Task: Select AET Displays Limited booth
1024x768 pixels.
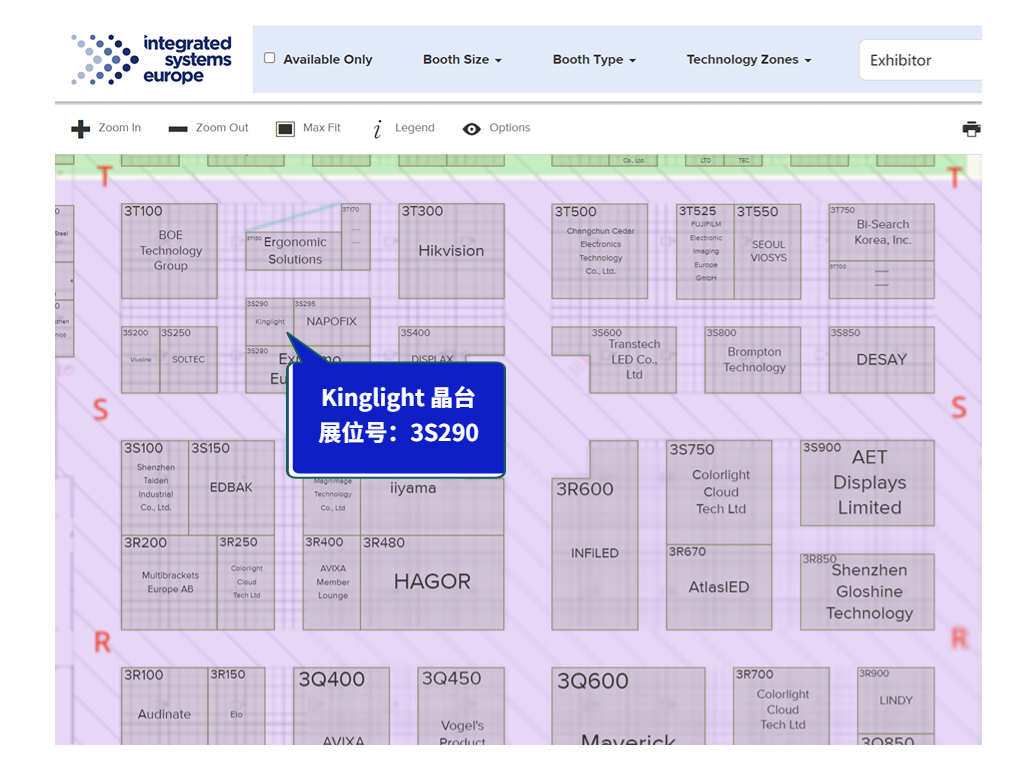Action: [868, 483]
